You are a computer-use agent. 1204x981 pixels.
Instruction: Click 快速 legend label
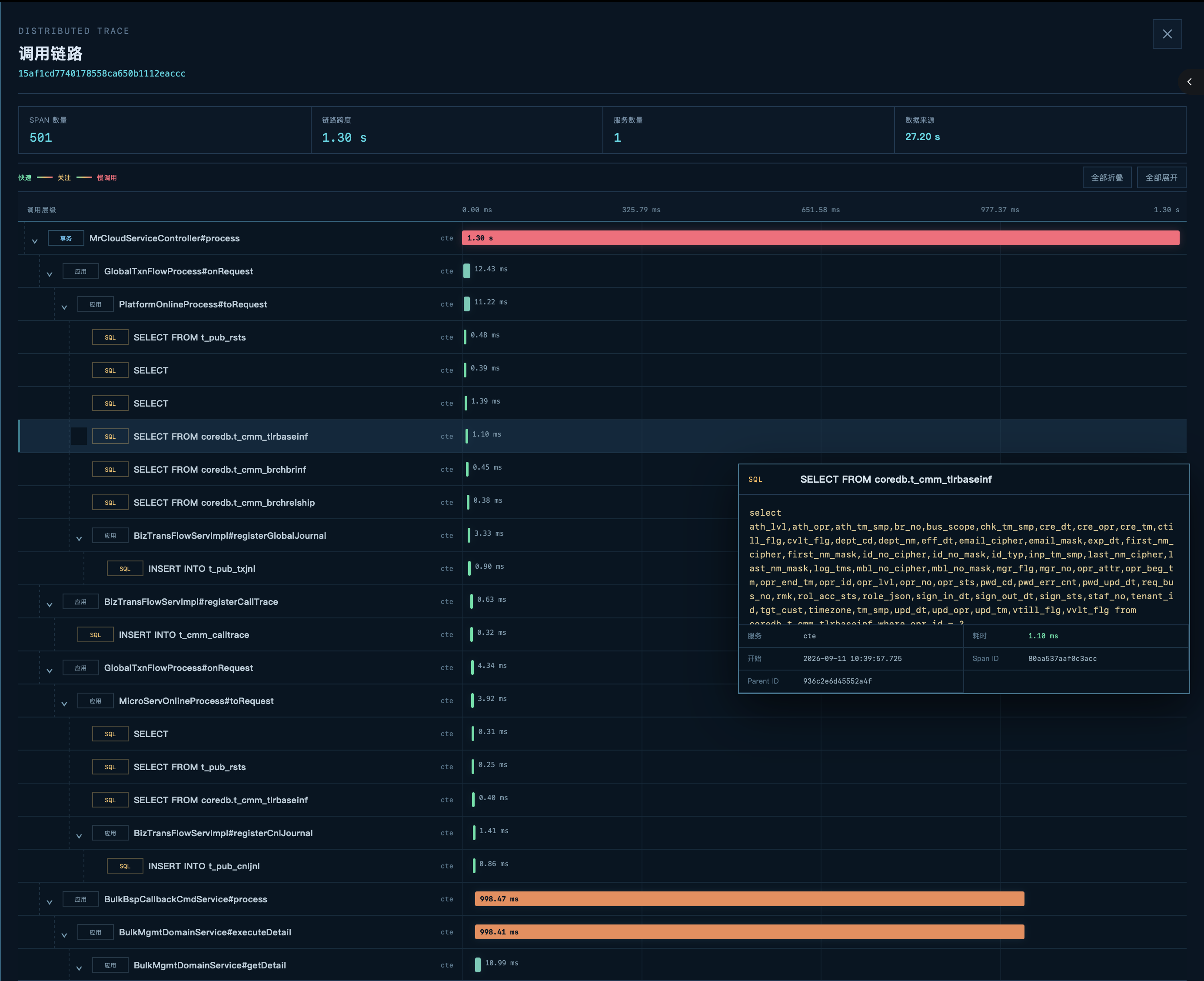tap(25, 177)
